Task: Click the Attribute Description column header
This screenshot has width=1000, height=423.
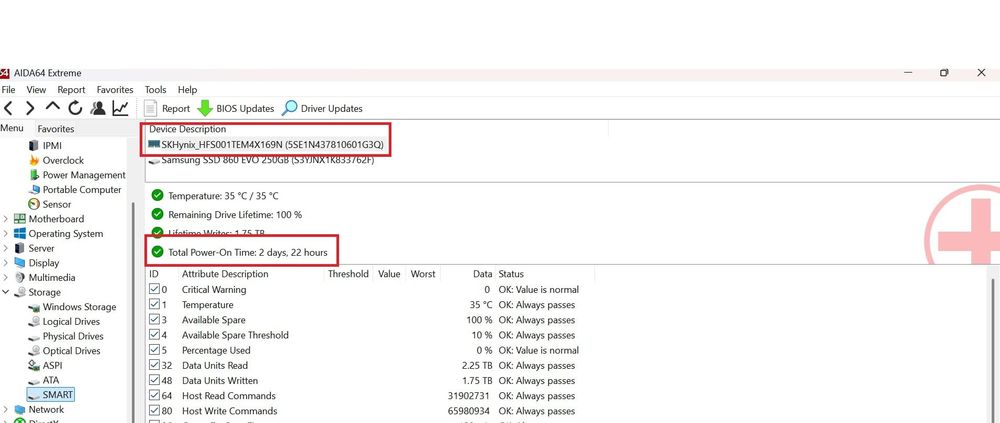Action: click(x=225, y=274)
